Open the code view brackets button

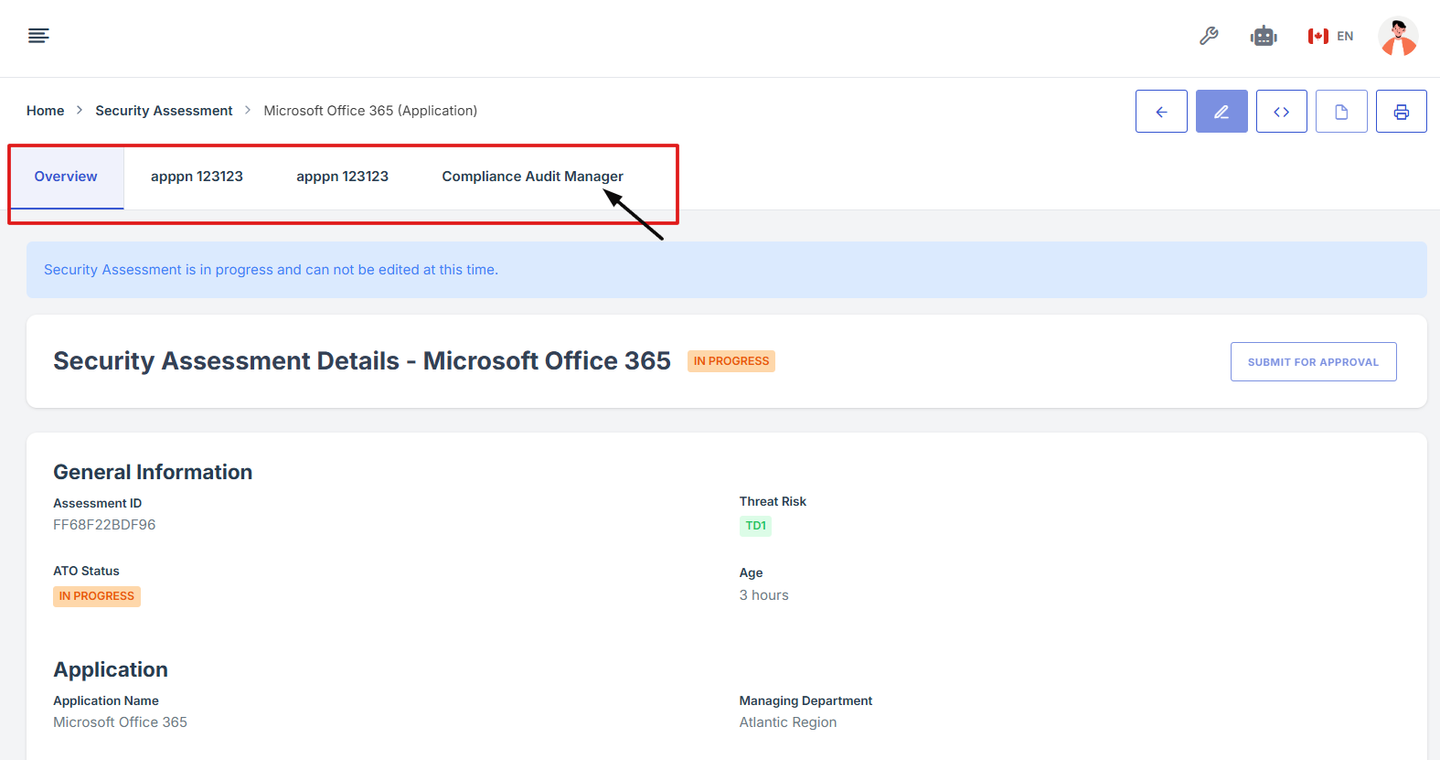pyautogui.click(x=1281, y=111)
